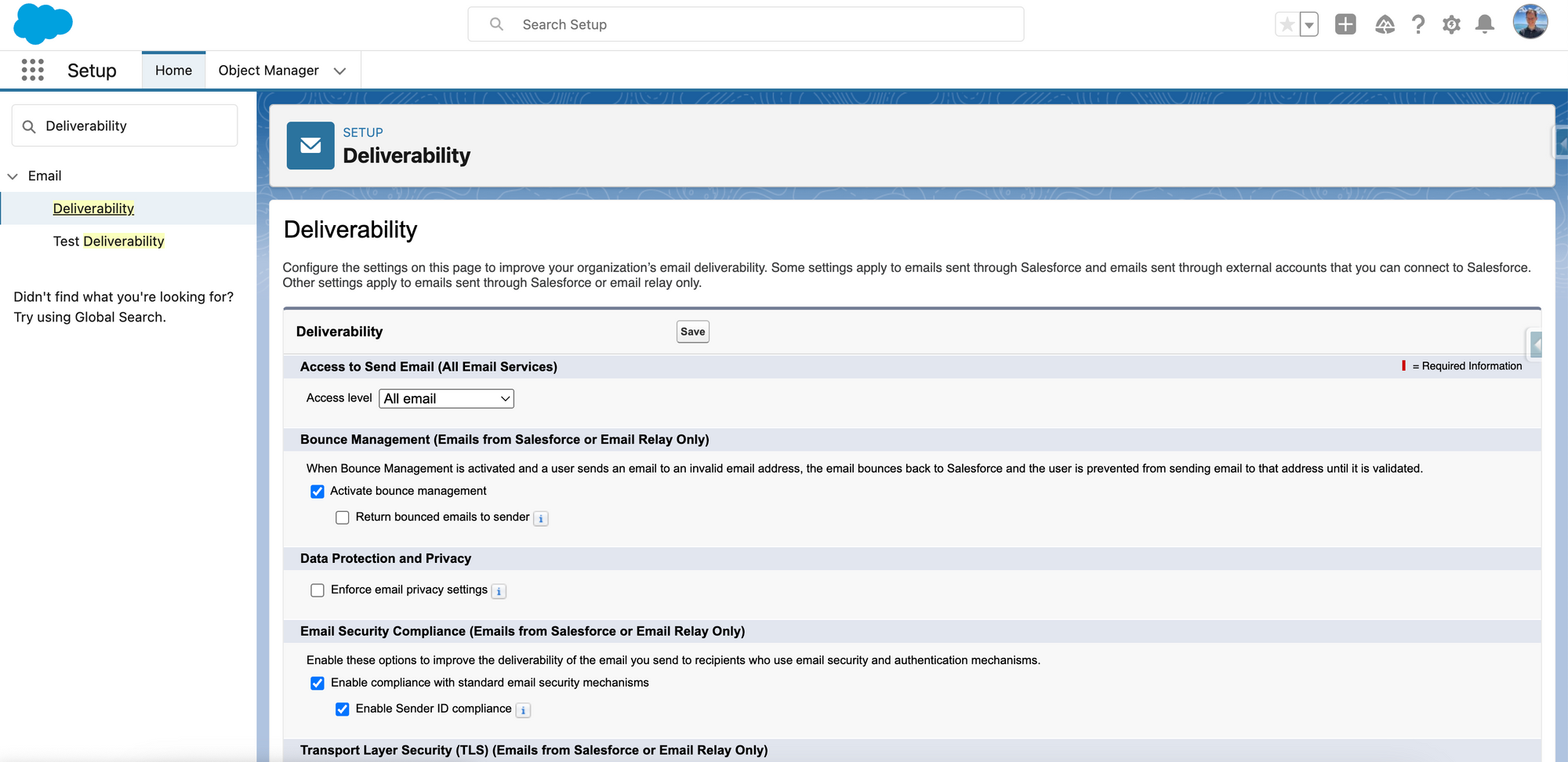Screen dimensions: 1568x762
Task: Click the Favorites star icon
Action: pyautogui.click(x=1287, y=24)
